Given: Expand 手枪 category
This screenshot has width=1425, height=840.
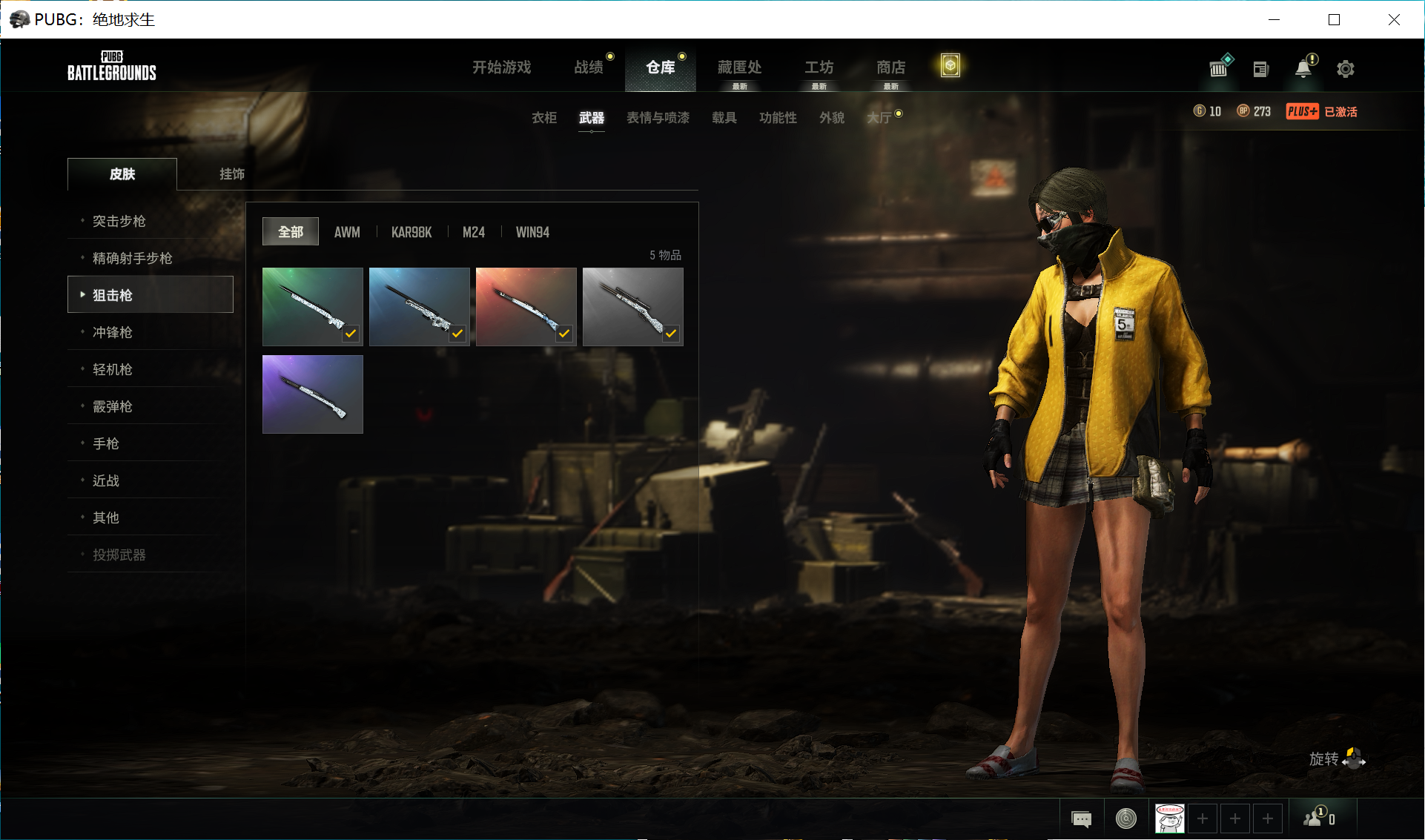Looking at the screenshot, I should pyautogui.click(x=151, y=443).
